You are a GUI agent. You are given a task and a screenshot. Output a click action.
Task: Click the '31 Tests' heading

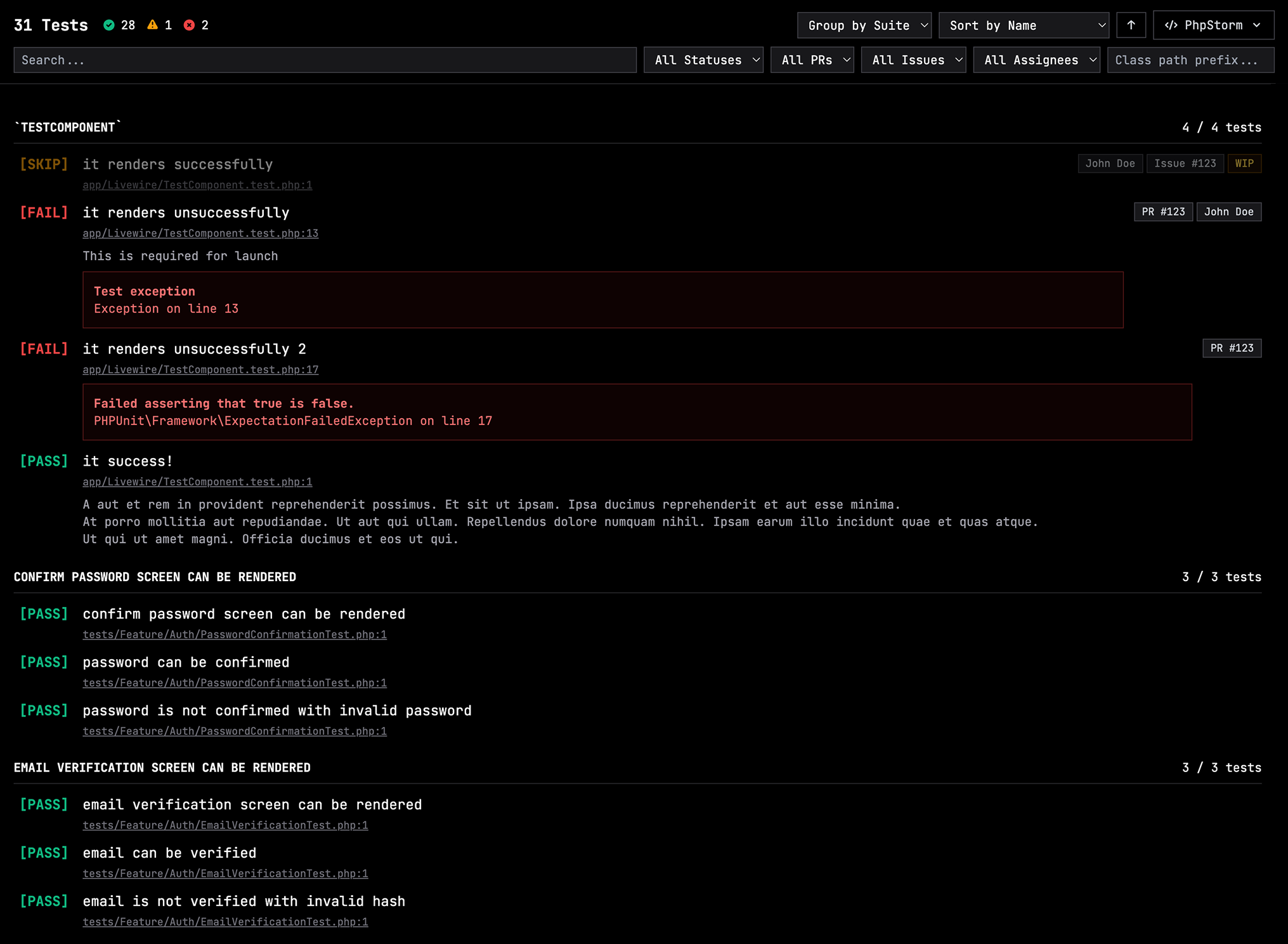click(51, 25)
